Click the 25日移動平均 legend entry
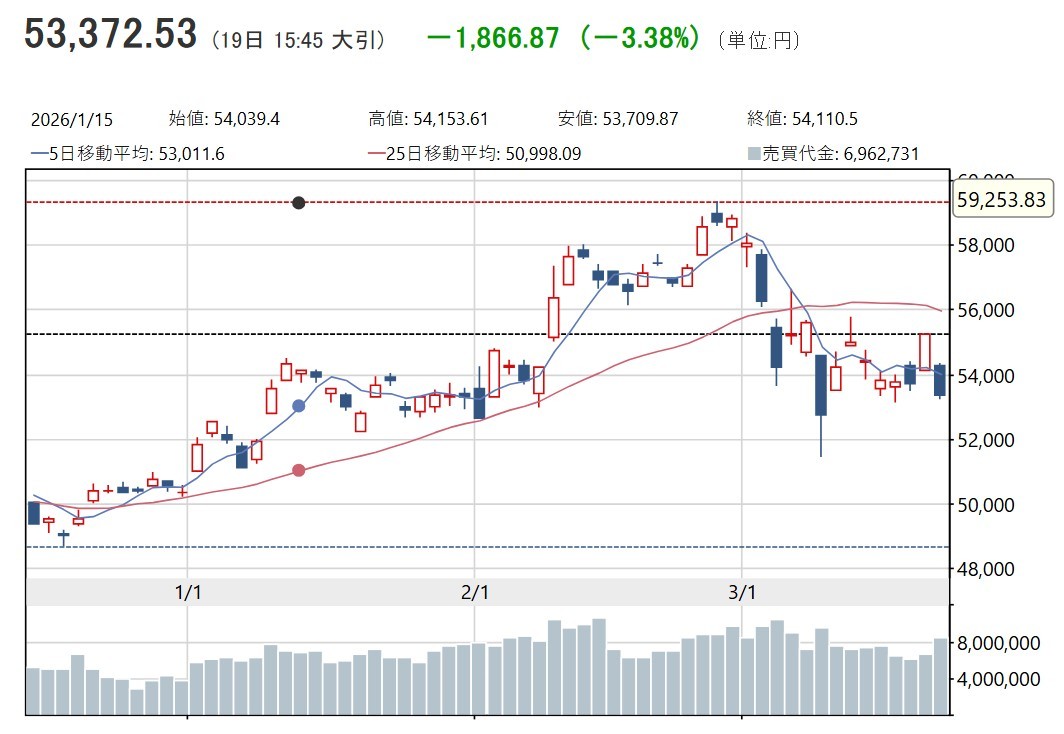 tap(474, 153)
